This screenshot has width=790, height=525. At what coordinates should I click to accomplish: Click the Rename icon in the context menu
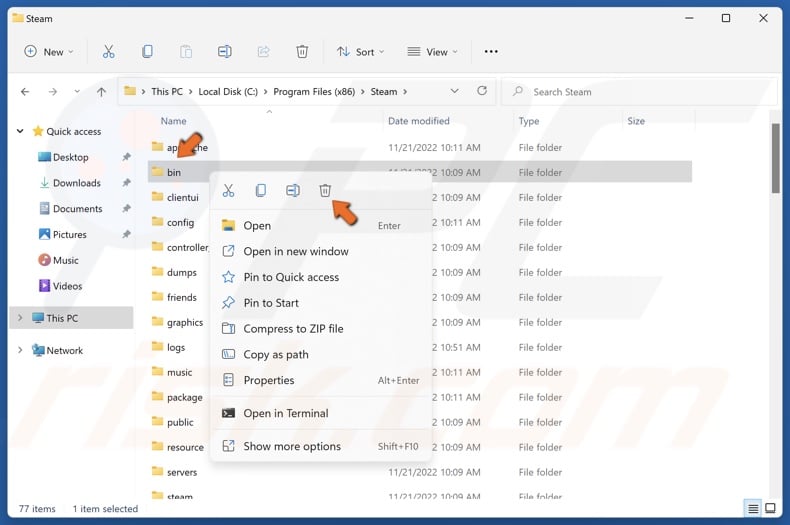coord(293,190)
